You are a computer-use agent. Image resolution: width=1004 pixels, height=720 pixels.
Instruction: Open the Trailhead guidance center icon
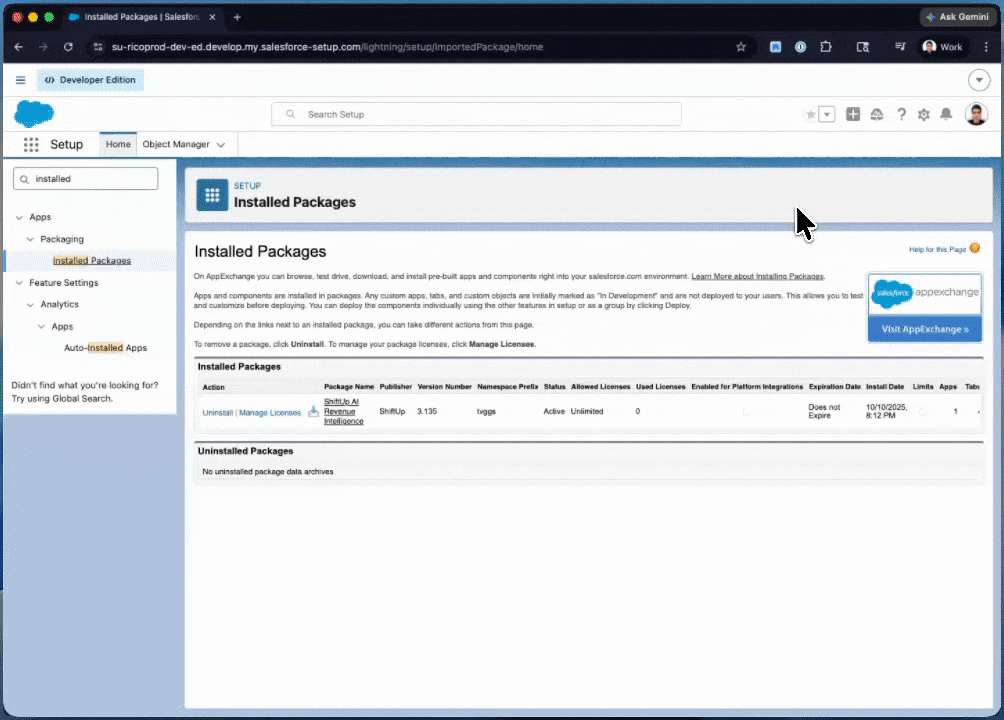(877, 114)
